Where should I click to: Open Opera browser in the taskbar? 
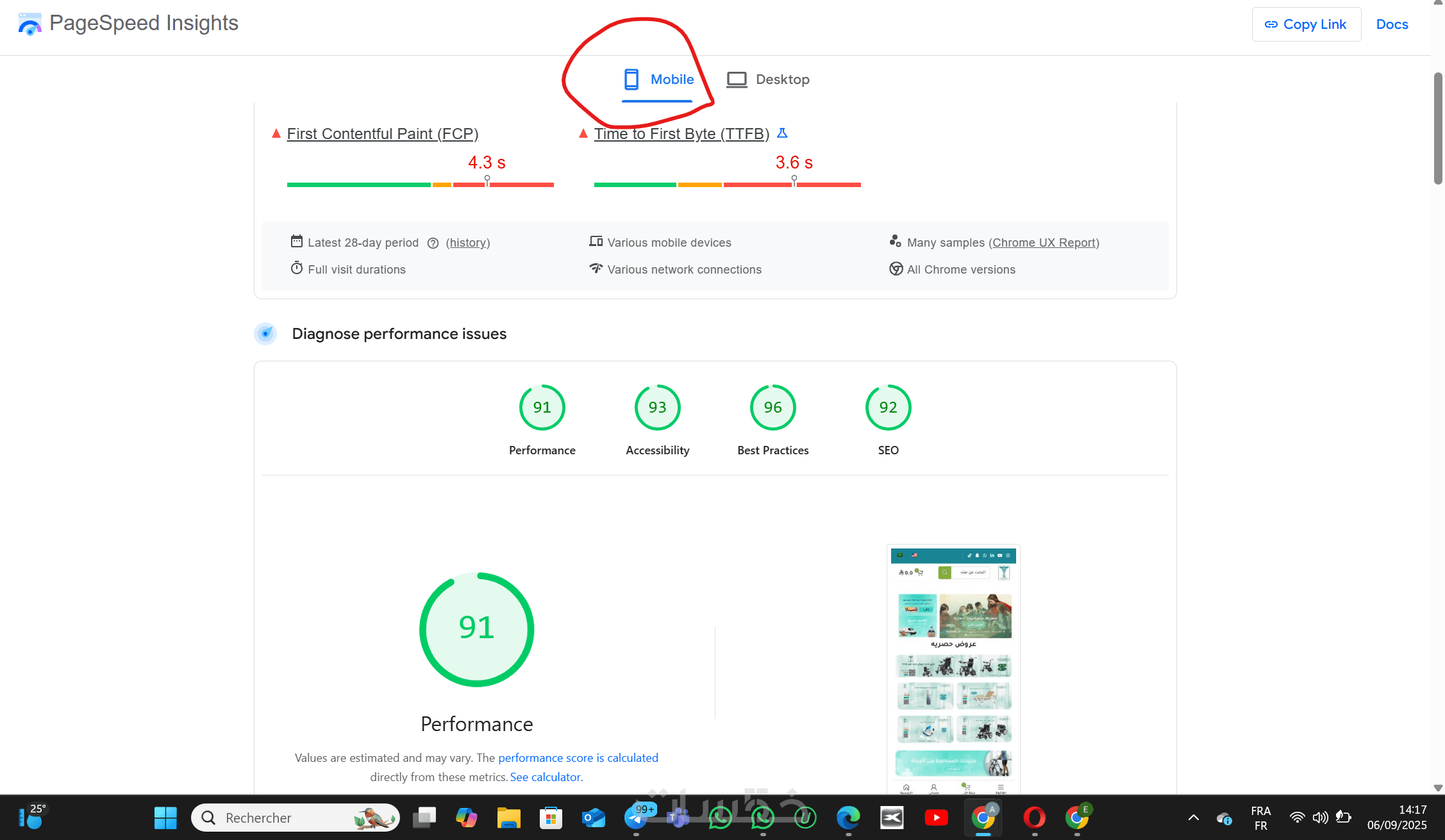coord(1034,818)
